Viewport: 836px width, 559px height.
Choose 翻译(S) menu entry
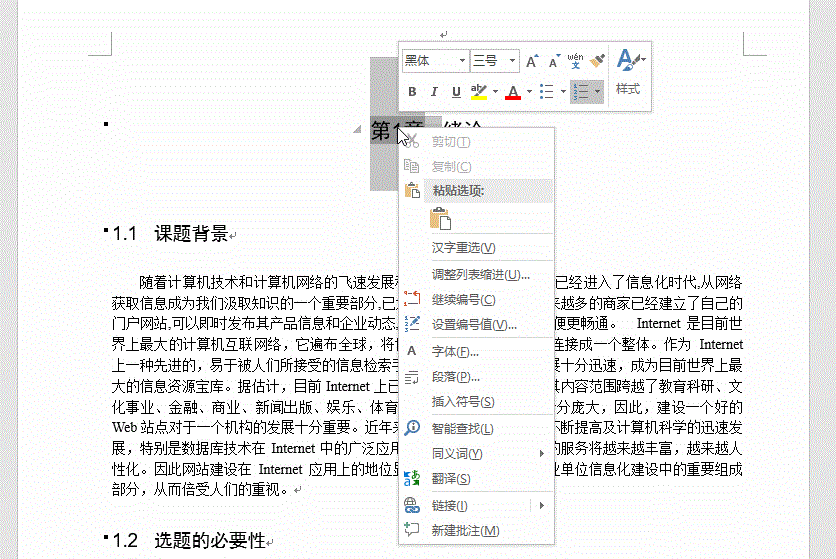click(x=477, y=478)
